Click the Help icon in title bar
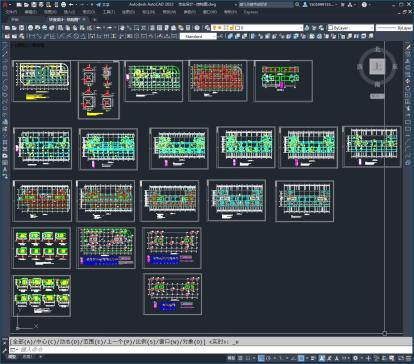414x364 pixels. [x=364, y=5]
